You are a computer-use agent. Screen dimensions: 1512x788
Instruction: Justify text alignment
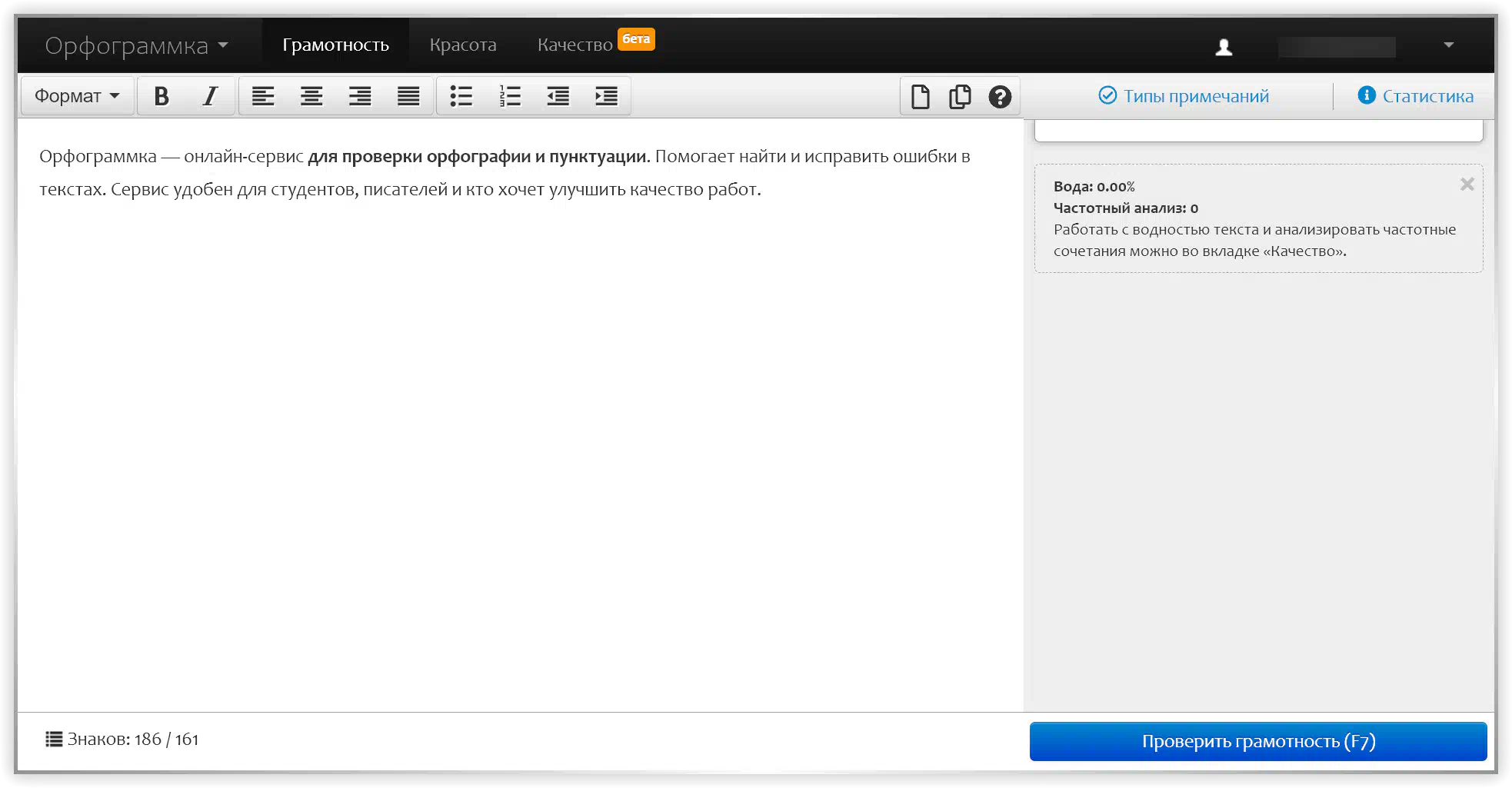pyautogui.click(x=408, y=96)
